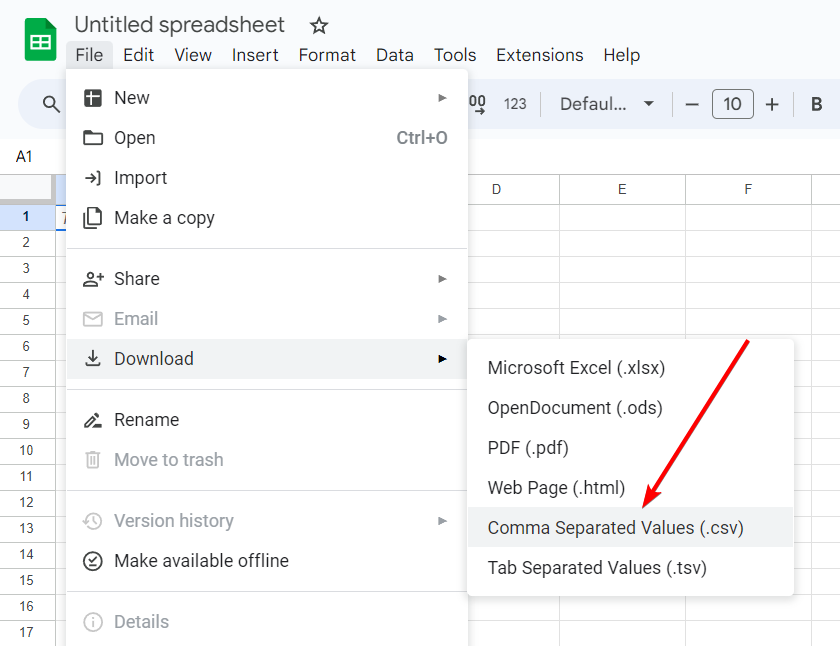Open the Default font dropdown
The height and width of the screenshot is (646, 840).
[606, 104]
